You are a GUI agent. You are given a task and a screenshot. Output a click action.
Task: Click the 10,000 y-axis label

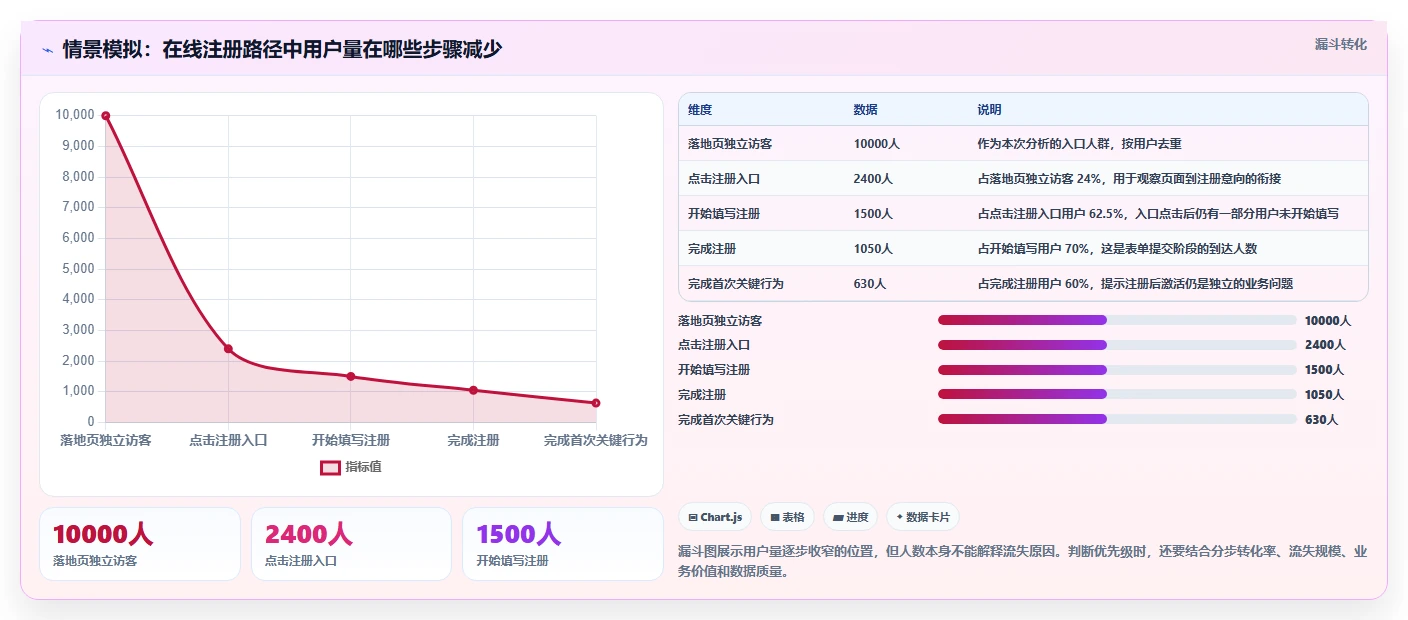(75, 115)
